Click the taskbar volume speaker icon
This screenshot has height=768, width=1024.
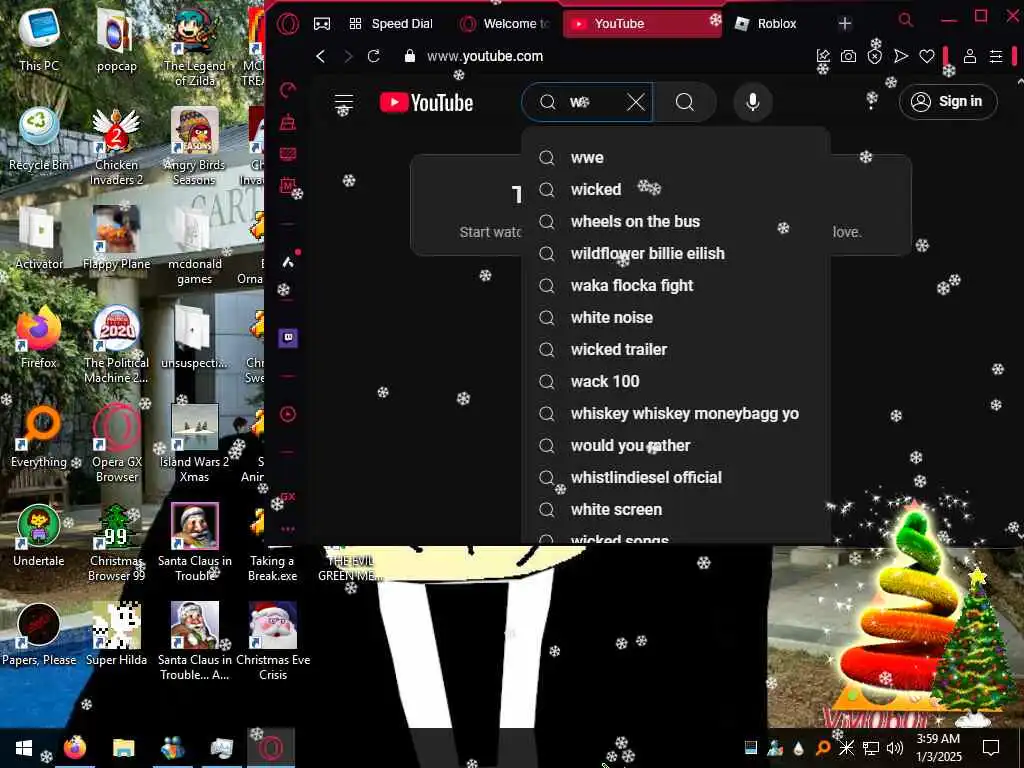pos(895,748)
